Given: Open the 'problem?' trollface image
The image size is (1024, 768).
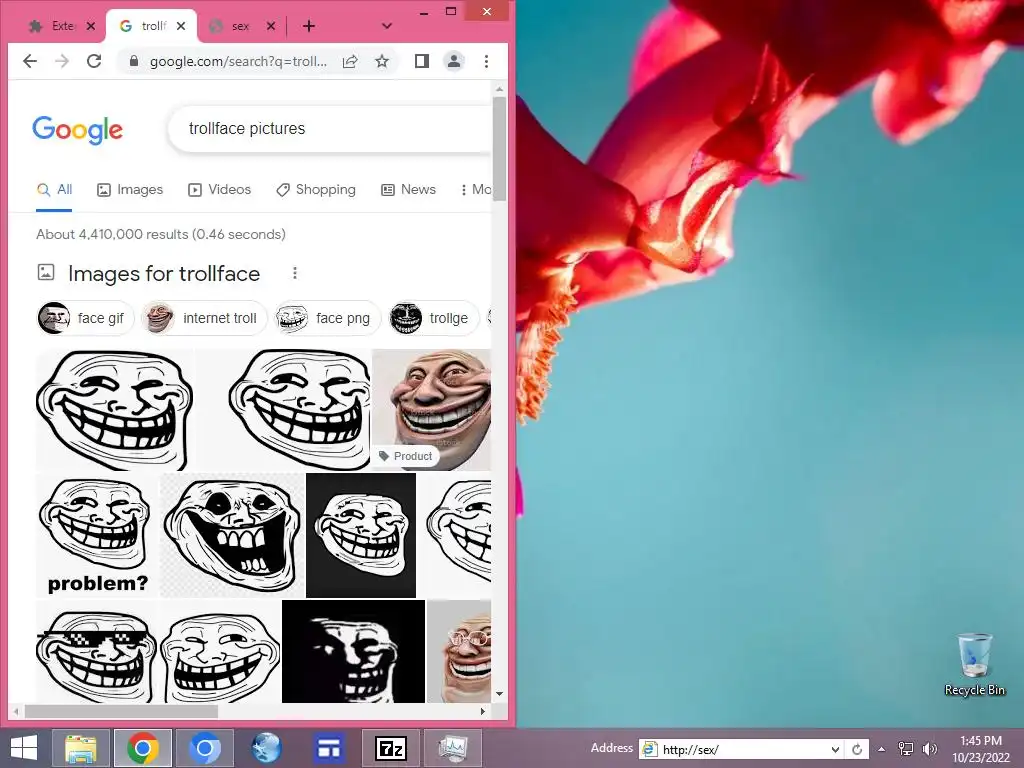Looking at the screenshot, I should point(97,536).
